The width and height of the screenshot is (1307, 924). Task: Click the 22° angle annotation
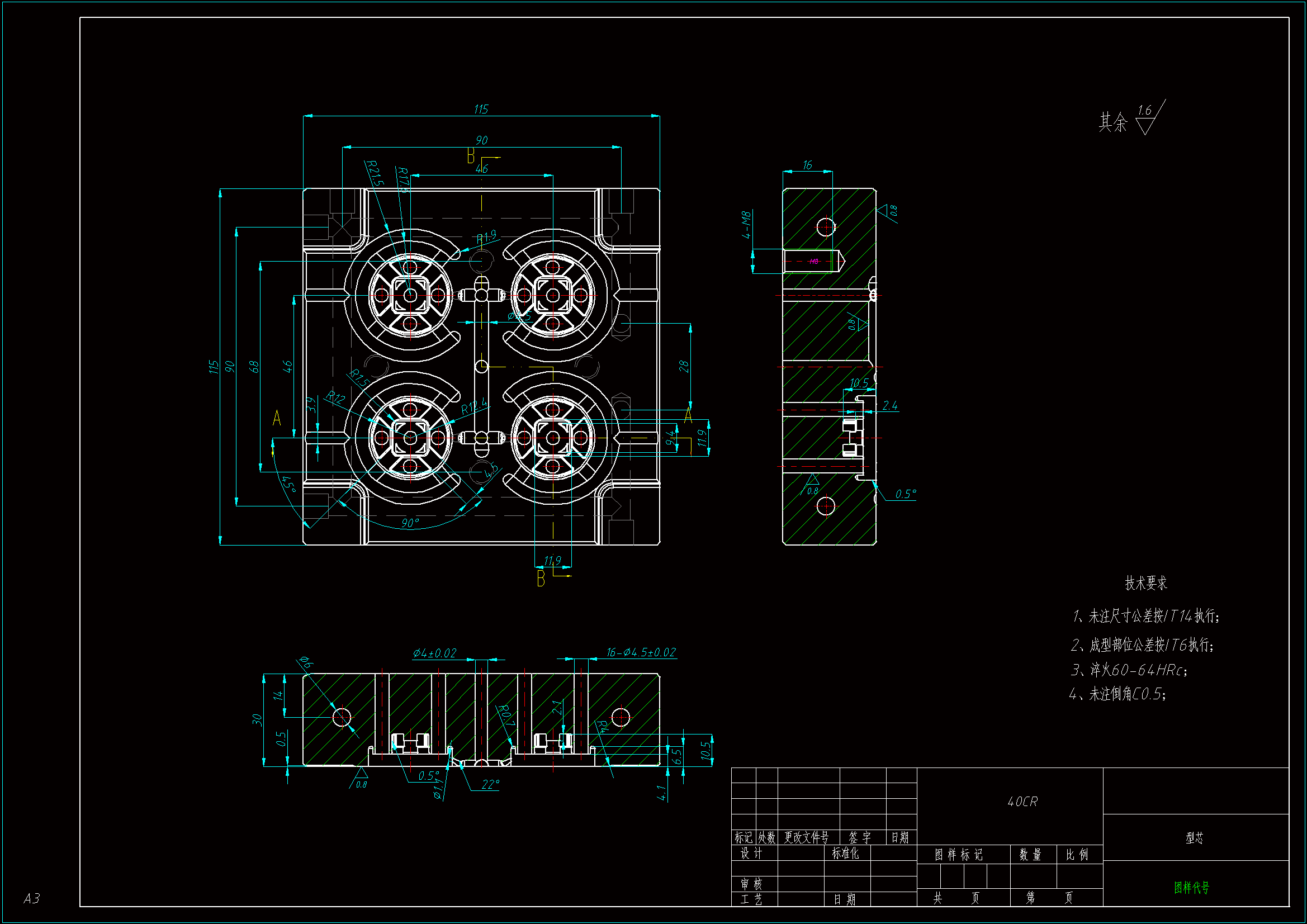[x=490, y=784]
